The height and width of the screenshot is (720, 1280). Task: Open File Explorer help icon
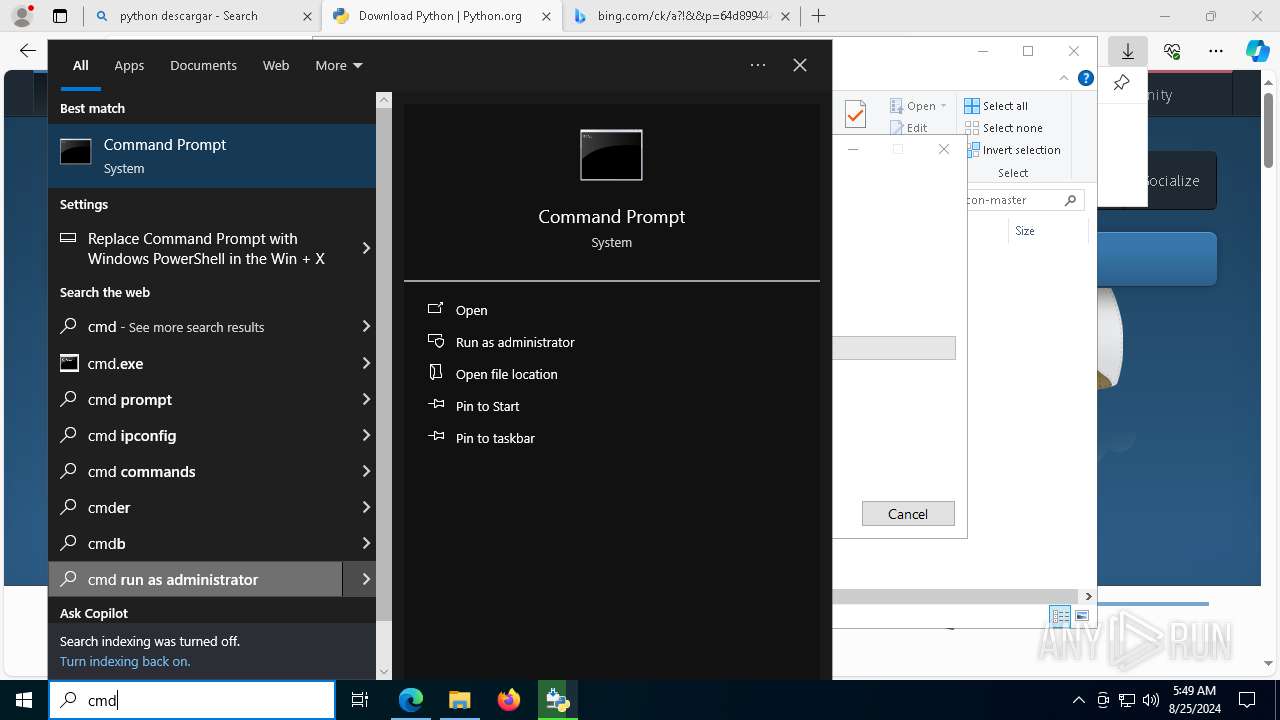point(1086,78)
